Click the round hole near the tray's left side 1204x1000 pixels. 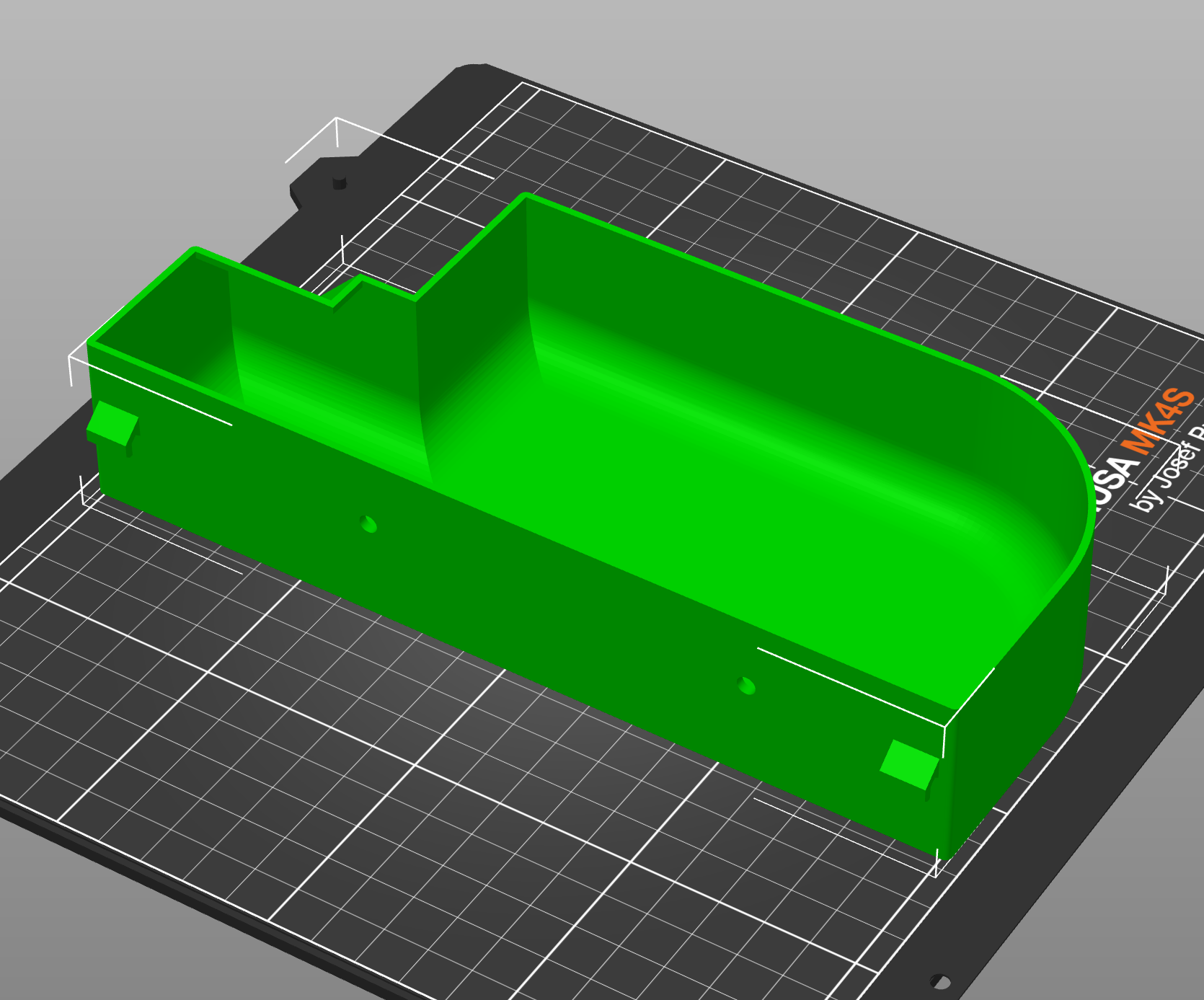368,523
